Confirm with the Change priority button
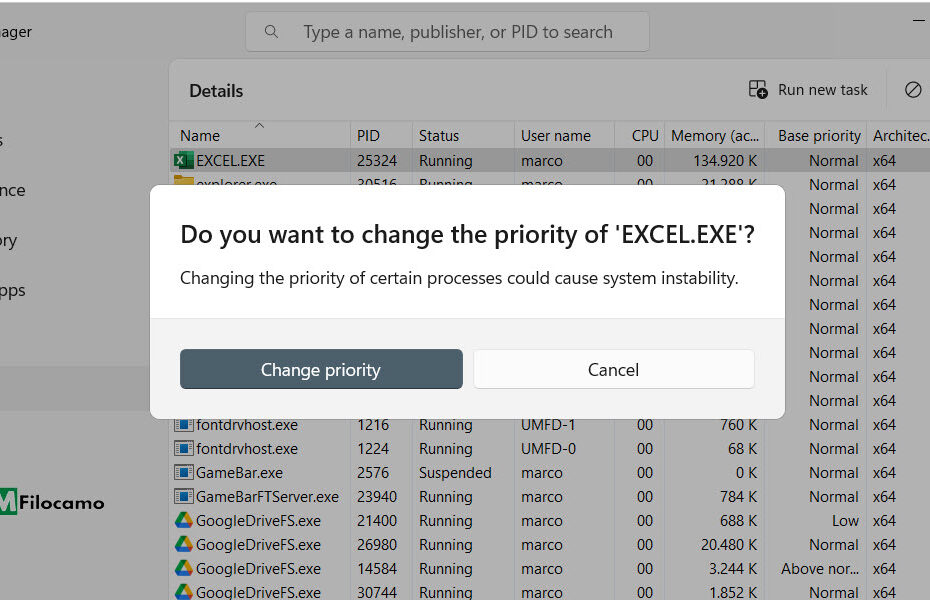 click(x=321, y=369)
